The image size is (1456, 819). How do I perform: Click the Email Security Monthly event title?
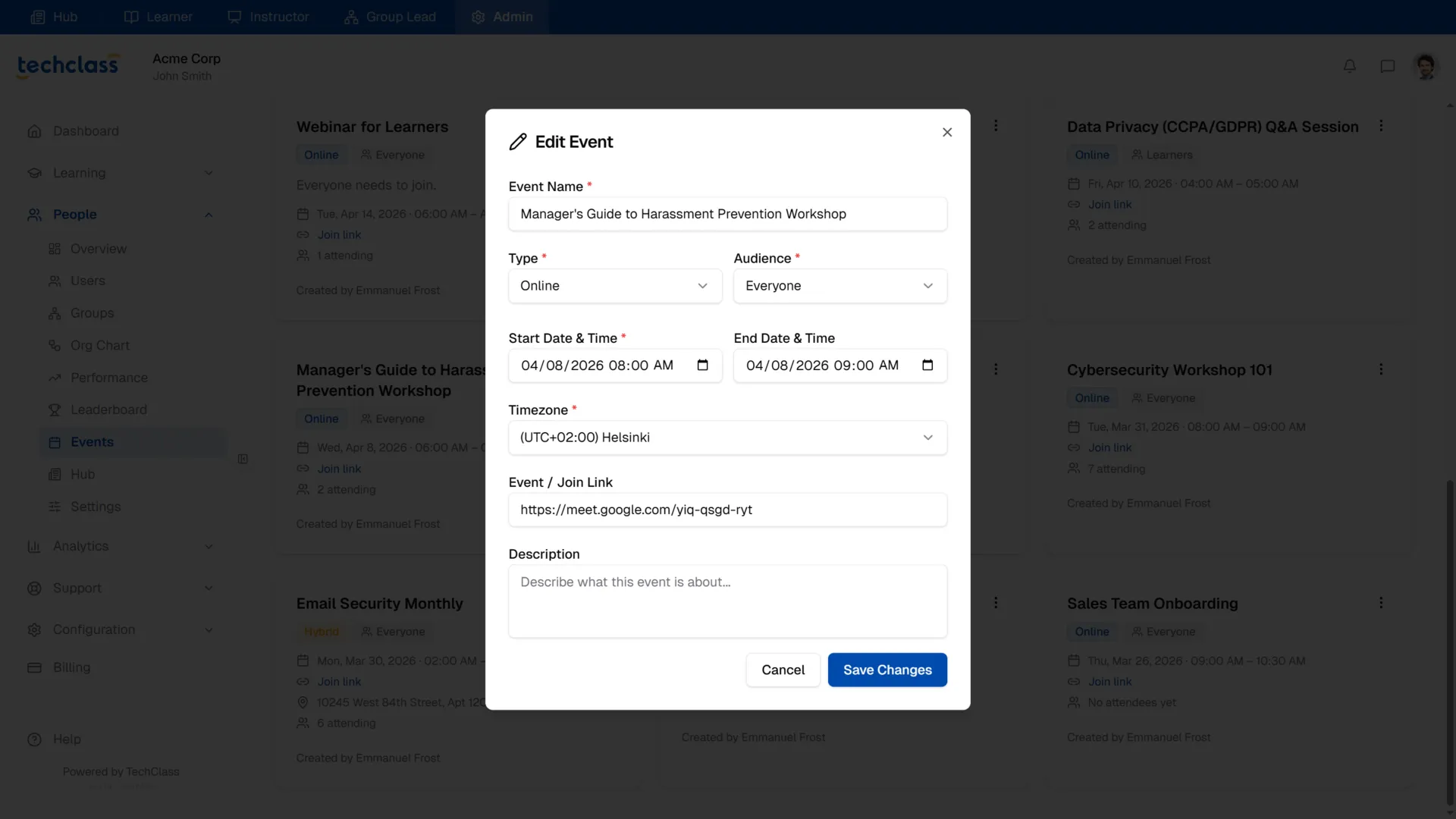point(379,604)
